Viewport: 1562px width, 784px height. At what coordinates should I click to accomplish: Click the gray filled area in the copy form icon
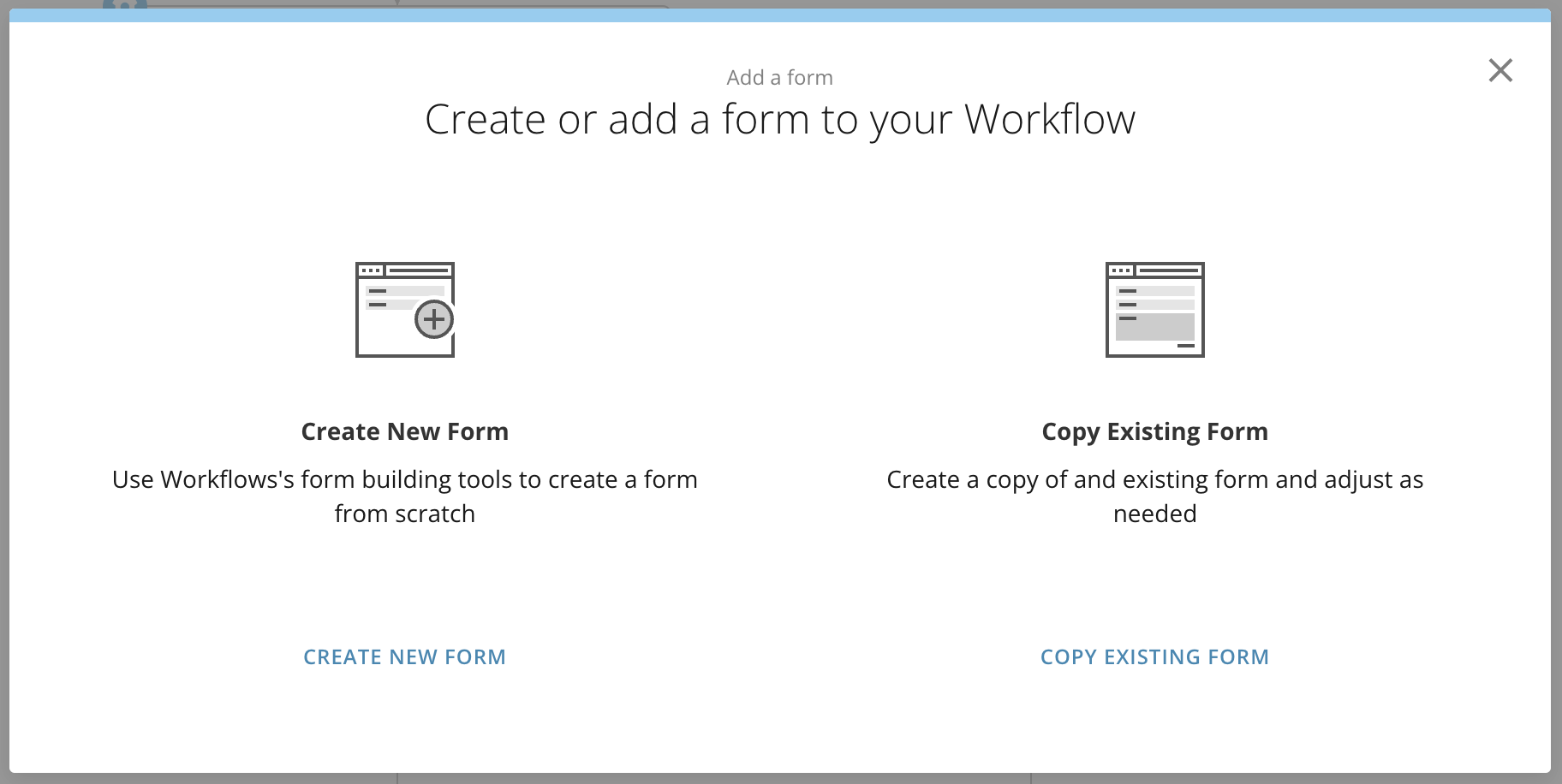1154,328
